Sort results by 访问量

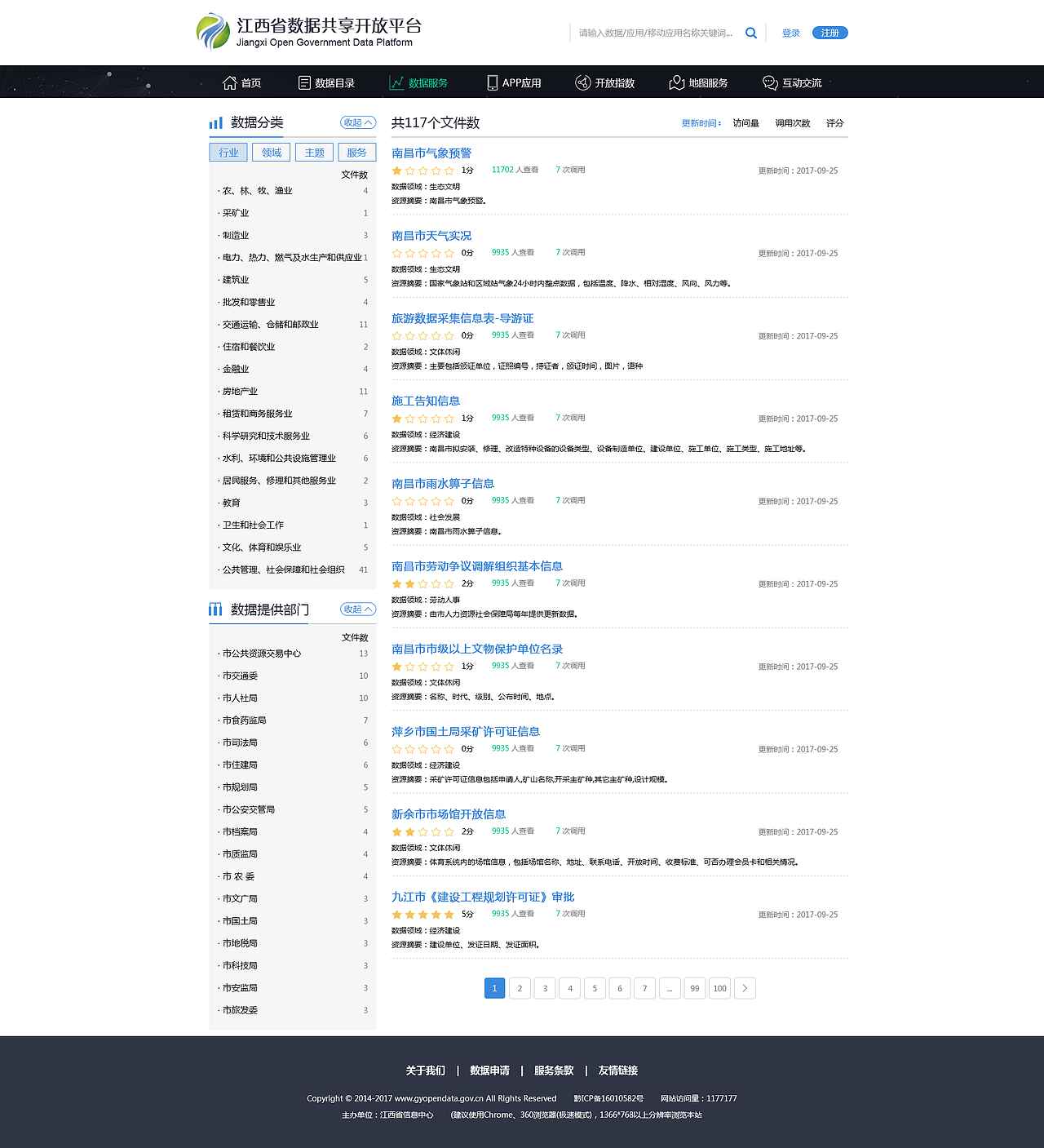point(745,123)
